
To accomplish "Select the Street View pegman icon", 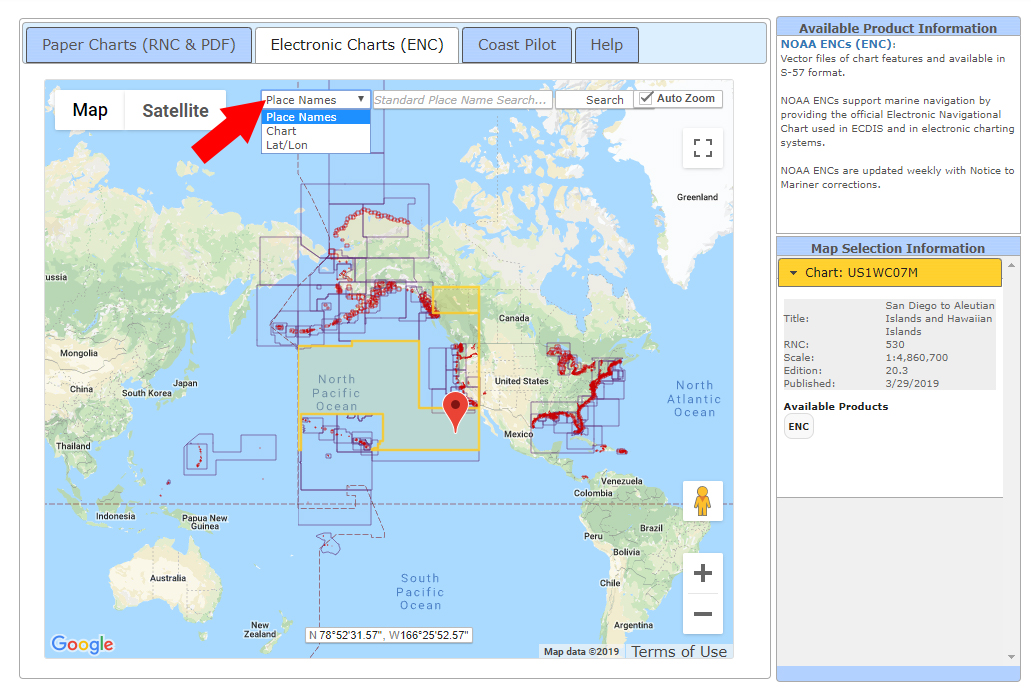I will click(x=702, y=501).
